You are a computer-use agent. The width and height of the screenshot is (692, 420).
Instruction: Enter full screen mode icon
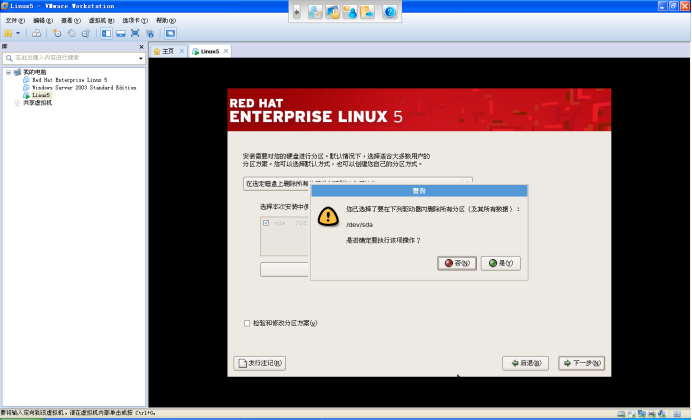(135, 33)
